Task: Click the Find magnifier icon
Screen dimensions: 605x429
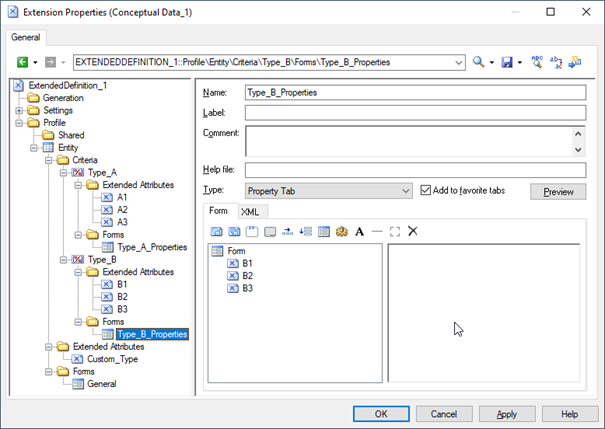Action: click(x=479, y=62)
